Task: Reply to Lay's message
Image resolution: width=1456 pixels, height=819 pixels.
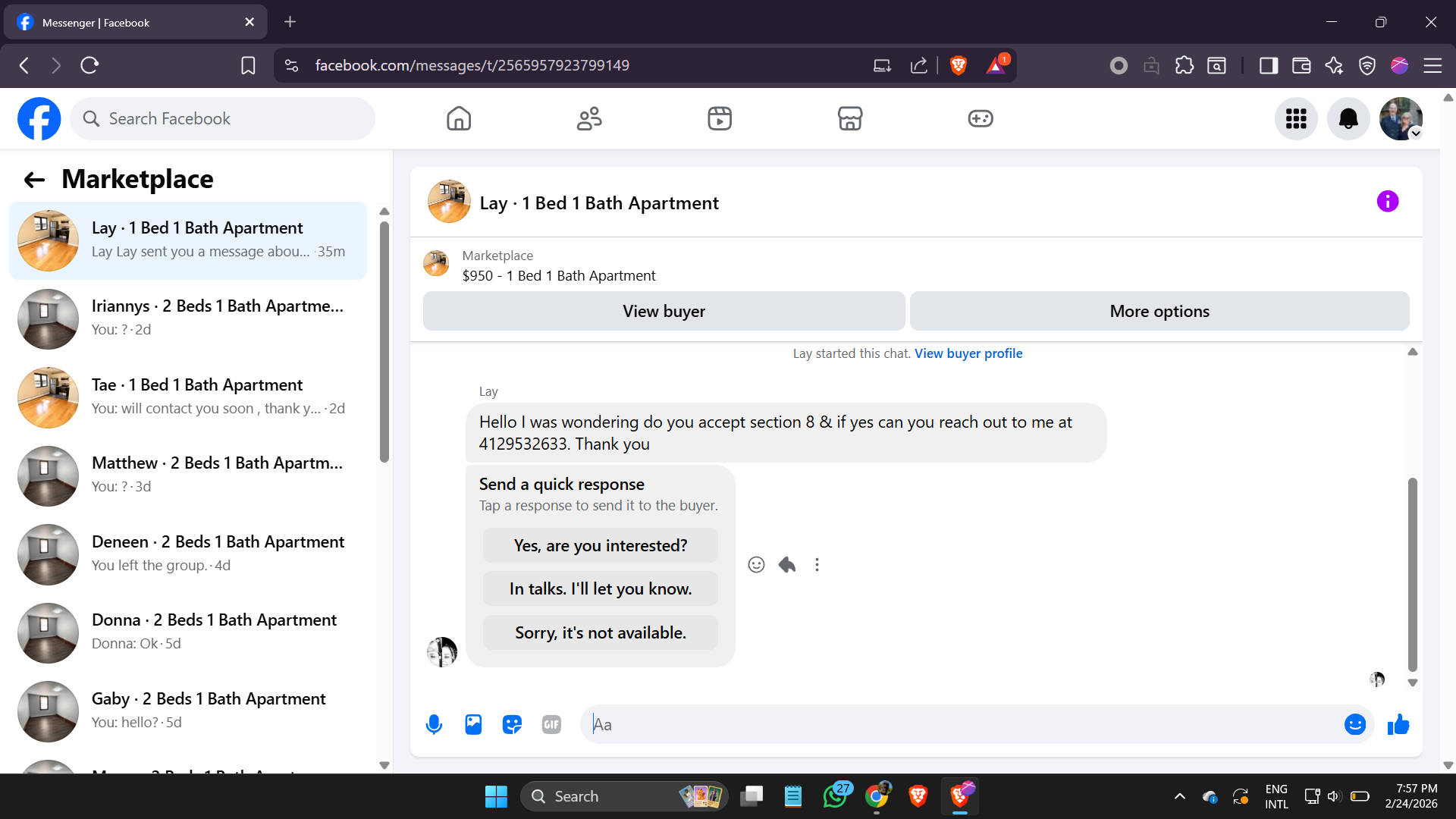Action: click(787, 565)
